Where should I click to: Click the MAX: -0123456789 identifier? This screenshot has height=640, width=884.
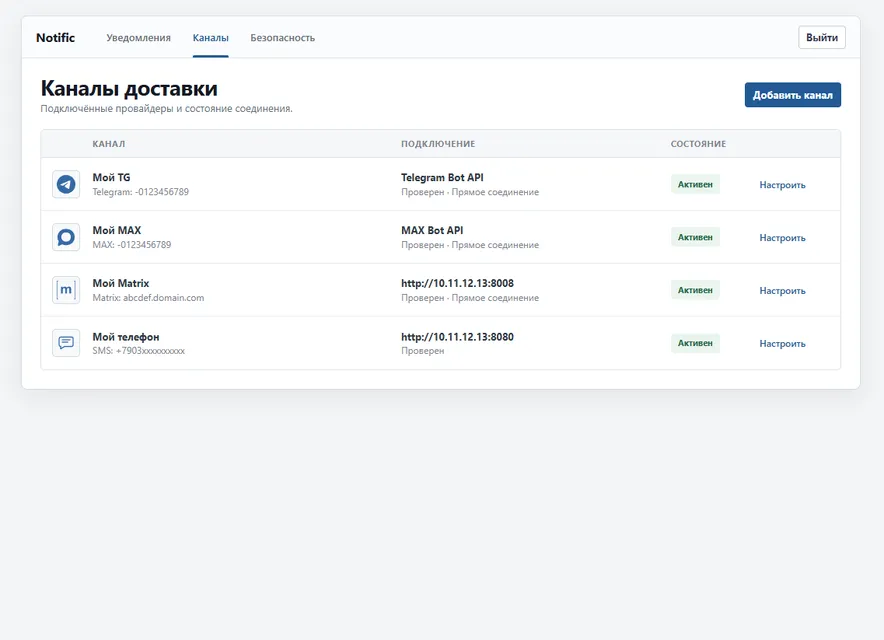pyautogui.click(x=132, y=245)
